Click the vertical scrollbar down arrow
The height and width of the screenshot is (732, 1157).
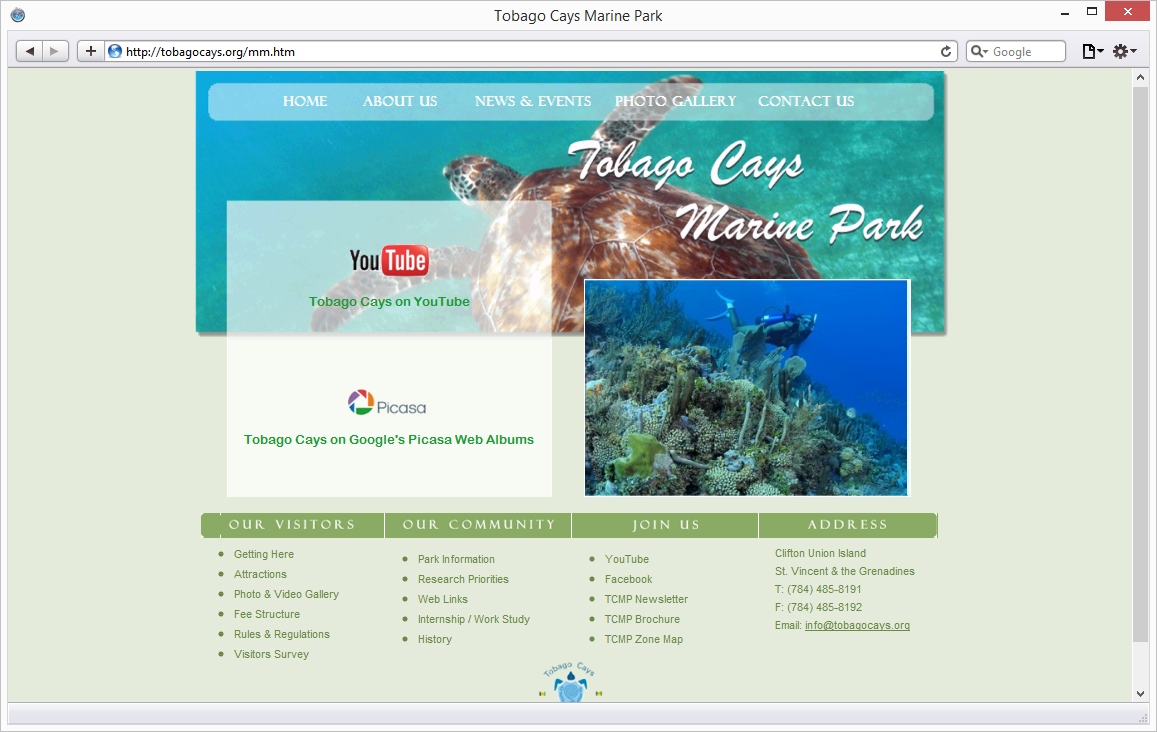1140,694
